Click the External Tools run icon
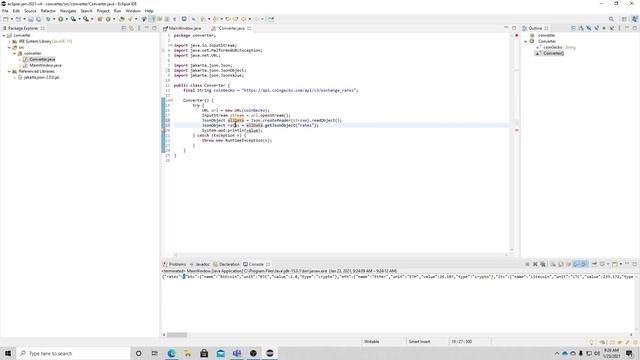640x360 pixels. click(86, 19)
